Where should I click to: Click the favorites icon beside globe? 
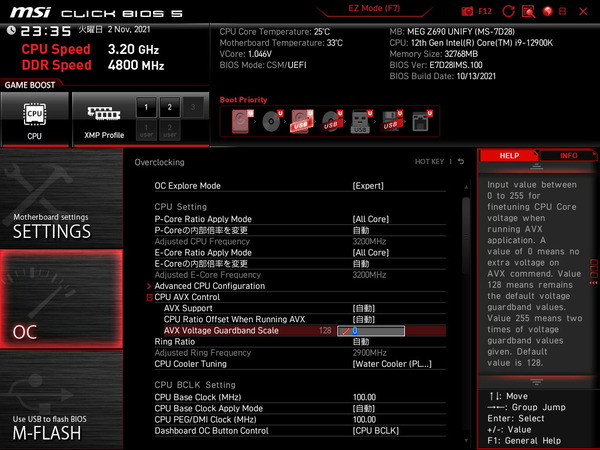click(562, 11)
